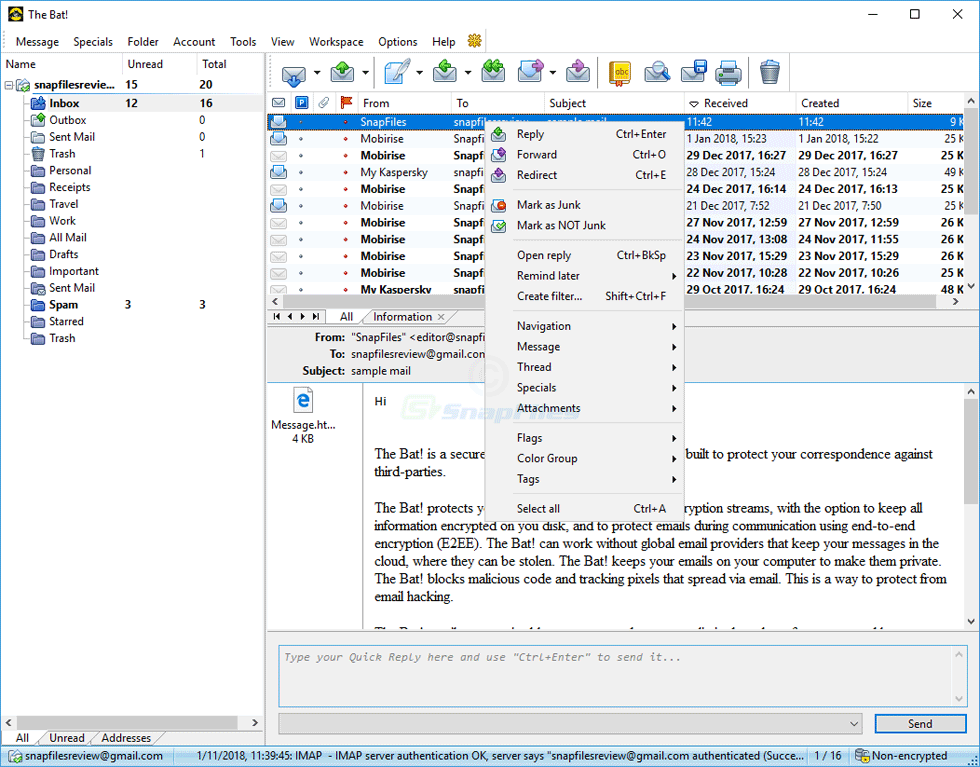This screenshot has height=767, width=980.
Task: Jump to last message with navigation arrow
Action: (x=316, y=317)
